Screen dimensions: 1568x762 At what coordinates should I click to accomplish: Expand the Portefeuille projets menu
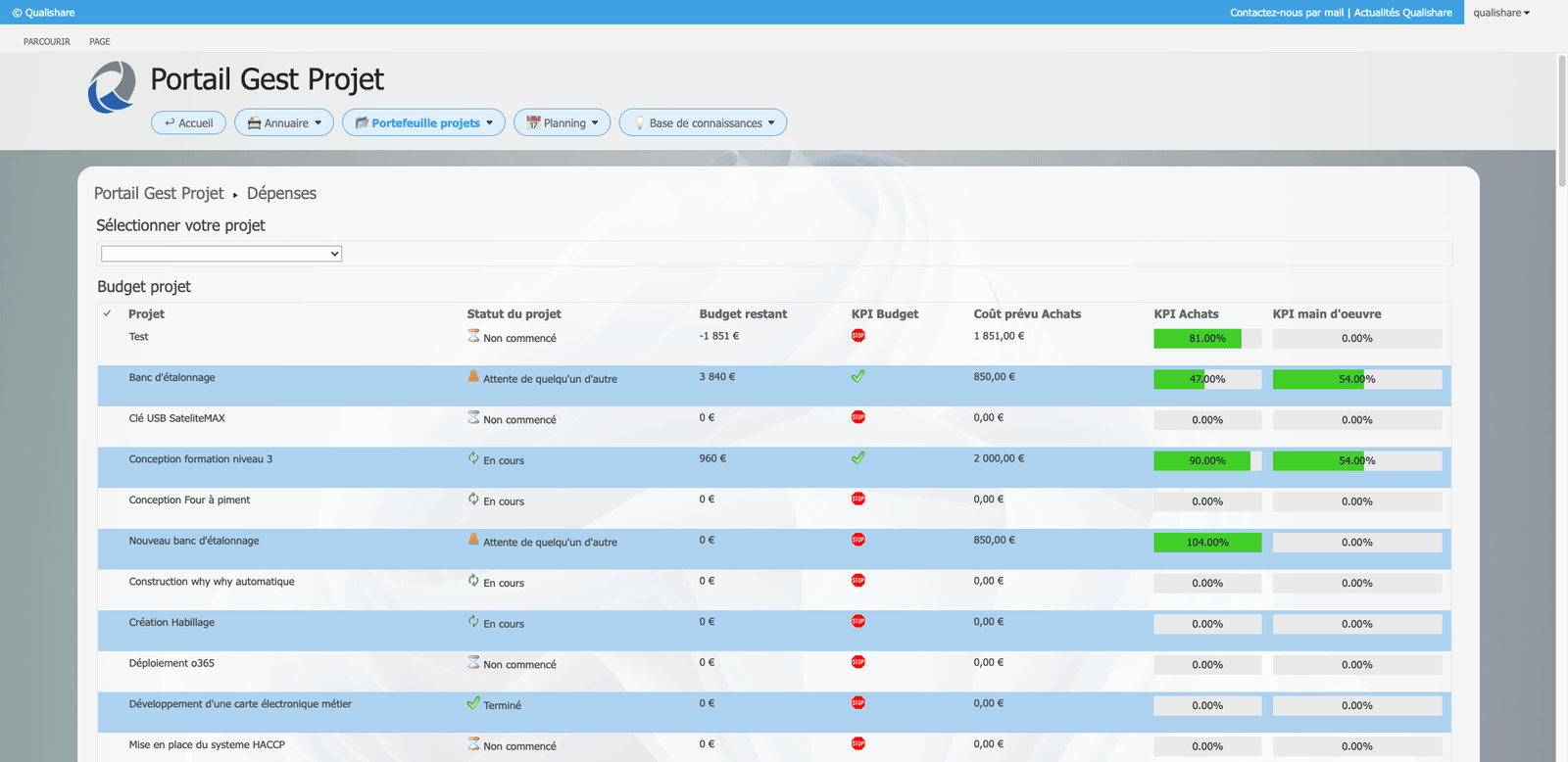coord(423,123)
